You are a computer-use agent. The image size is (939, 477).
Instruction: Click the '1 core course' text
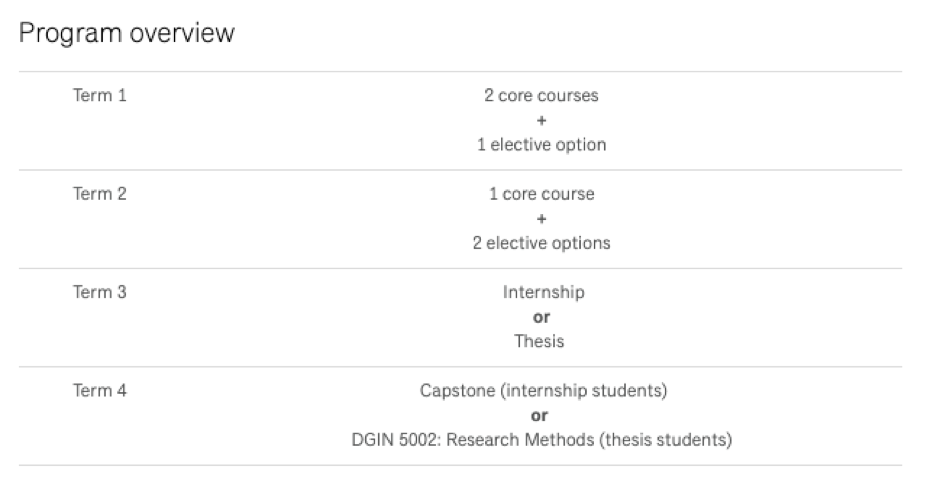click(541, 194)
